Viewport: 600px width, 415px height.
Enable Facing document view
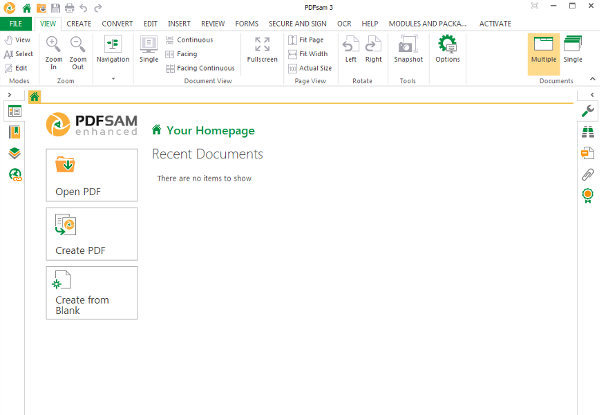(181, 54)
